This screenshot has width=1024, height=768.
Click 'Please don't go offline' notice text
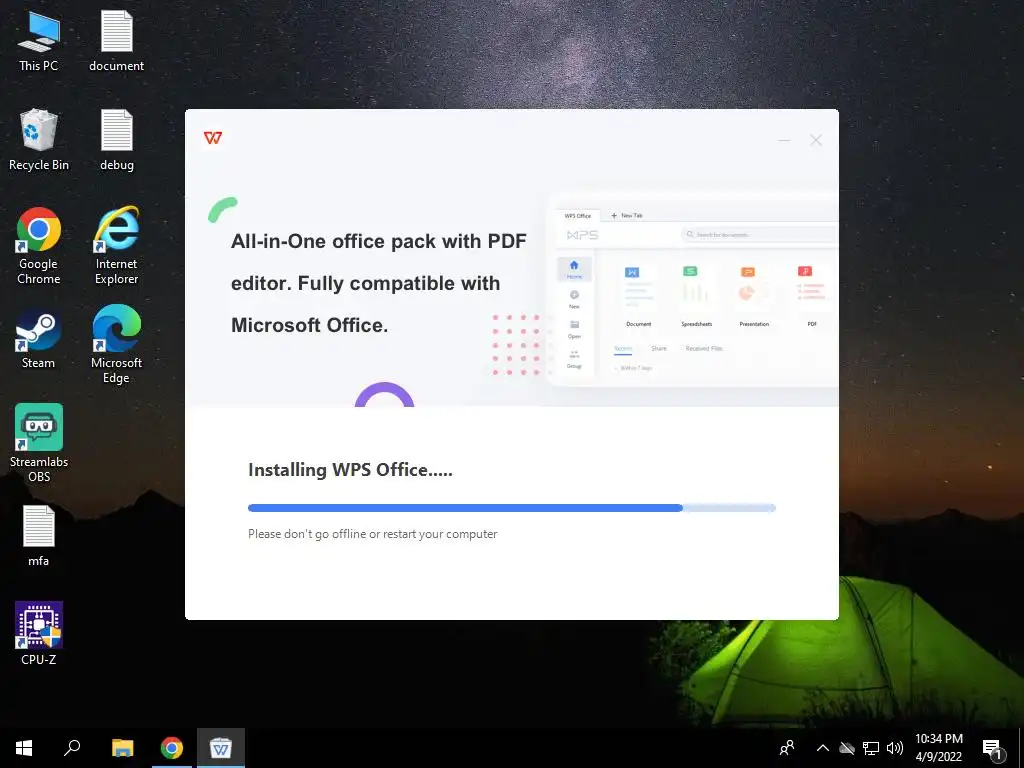372,534
